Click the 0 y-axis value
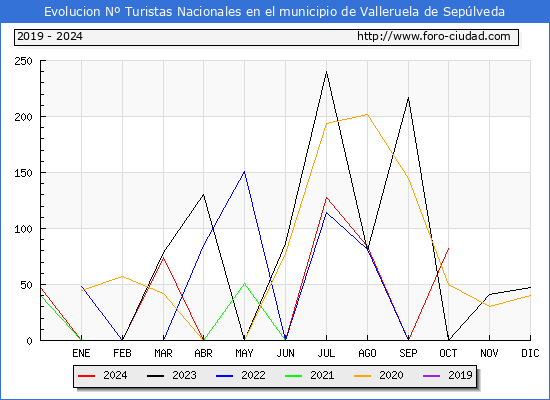This screenshot has width=550, height=400. coord(29,341)
